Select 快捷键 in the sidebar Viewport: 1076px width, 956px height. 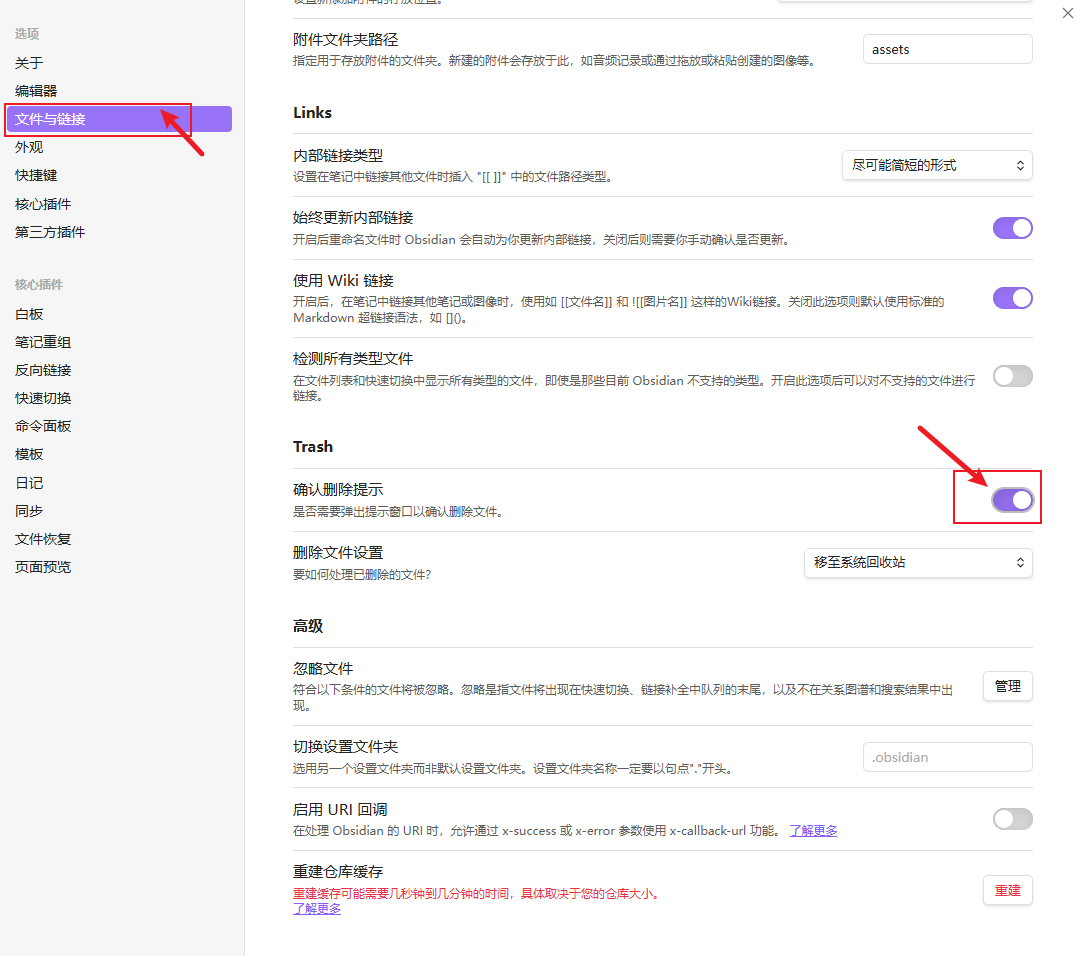(36, 175)
